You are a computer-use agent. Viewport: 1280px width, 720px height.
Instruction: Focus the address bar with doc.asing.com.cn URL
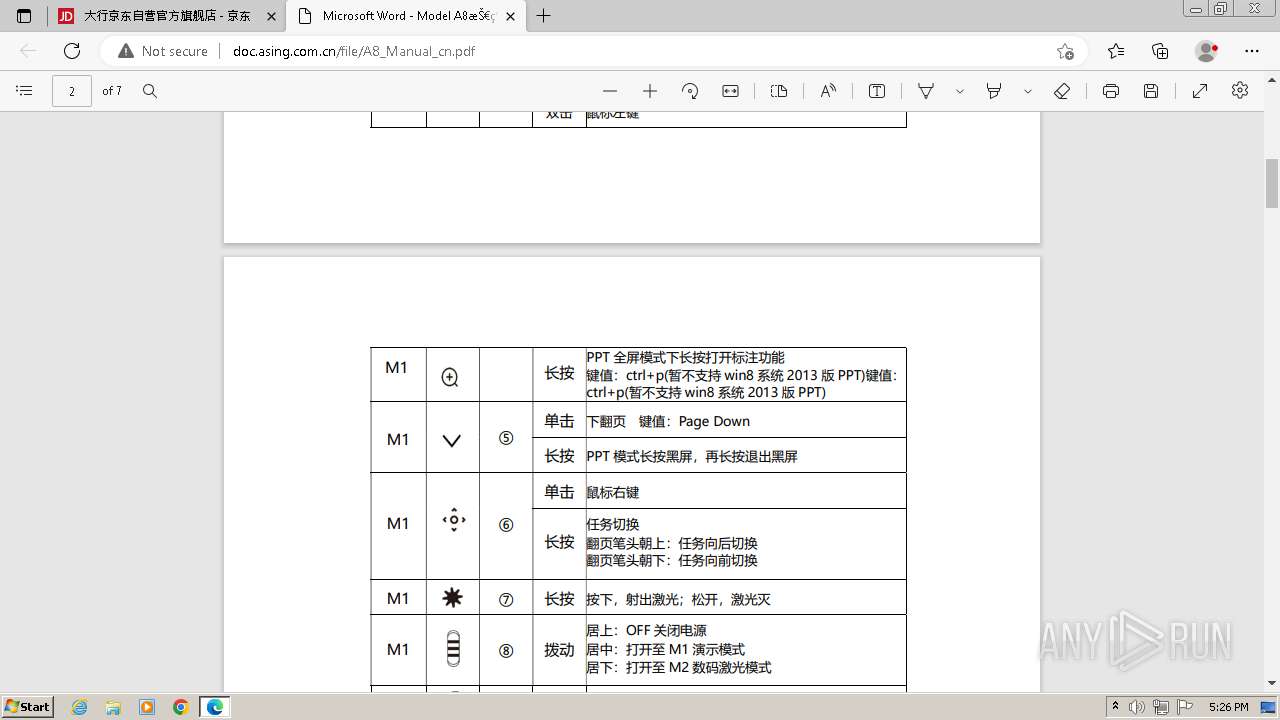[x=640, y=51]
